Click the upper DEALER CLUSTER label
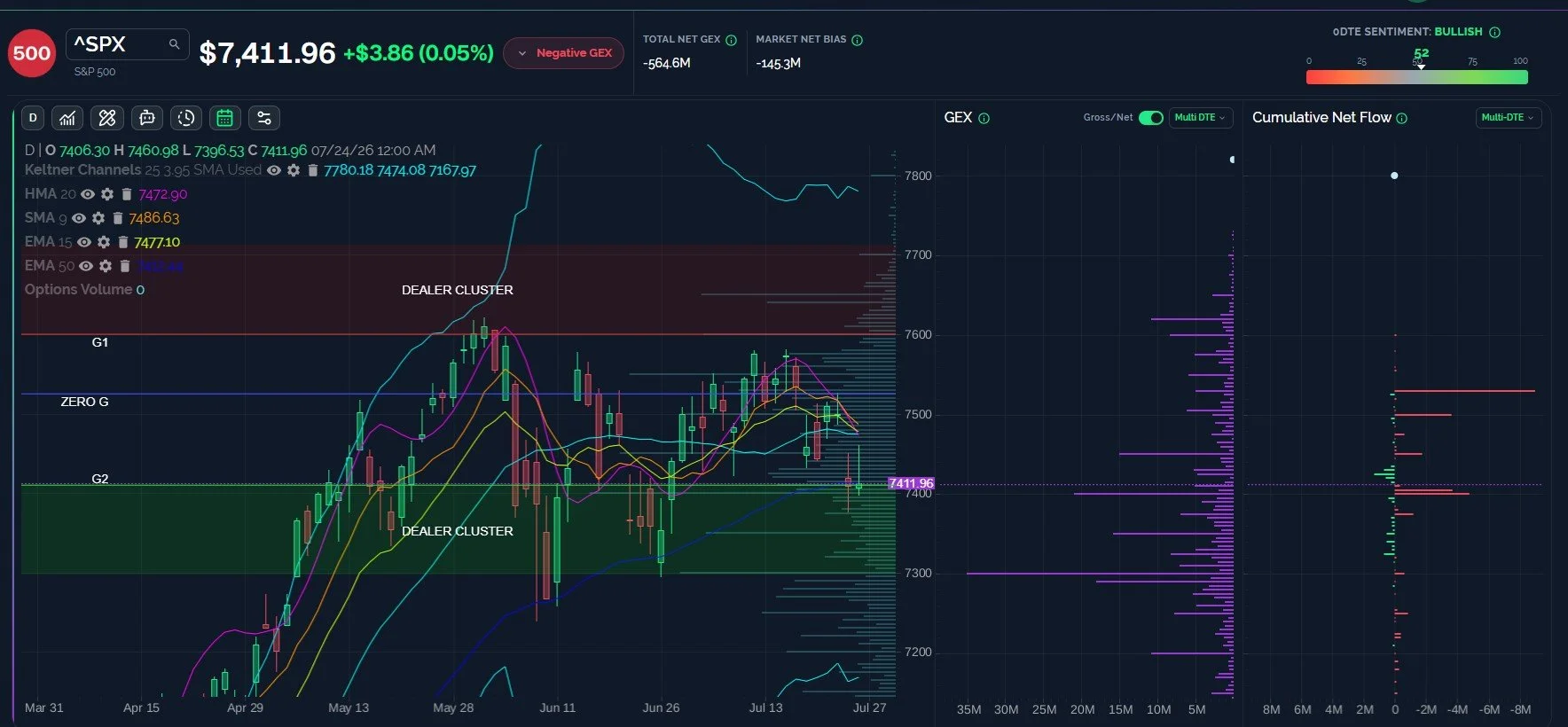Screen dimensions: 1568x727 click(458, 290)
